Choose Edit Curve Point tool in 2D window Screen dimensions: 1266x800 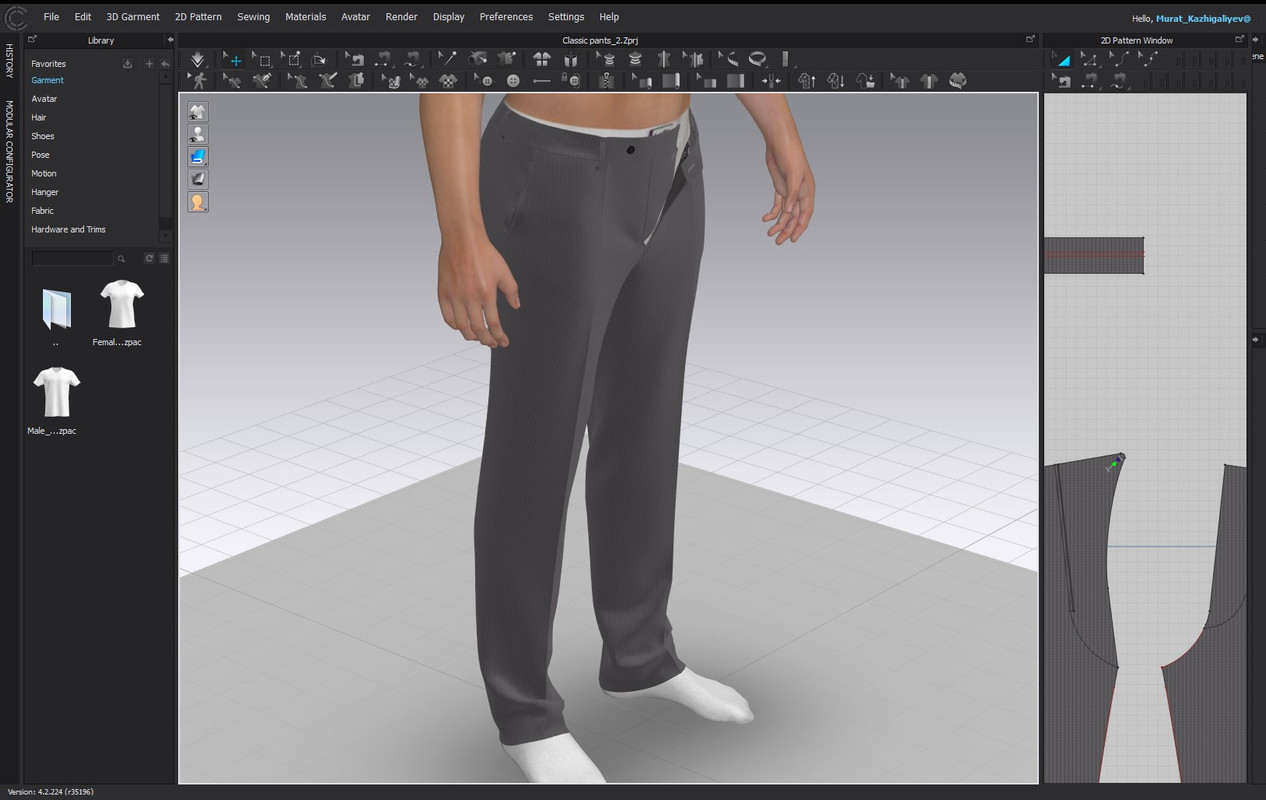tap(1148, 59)
